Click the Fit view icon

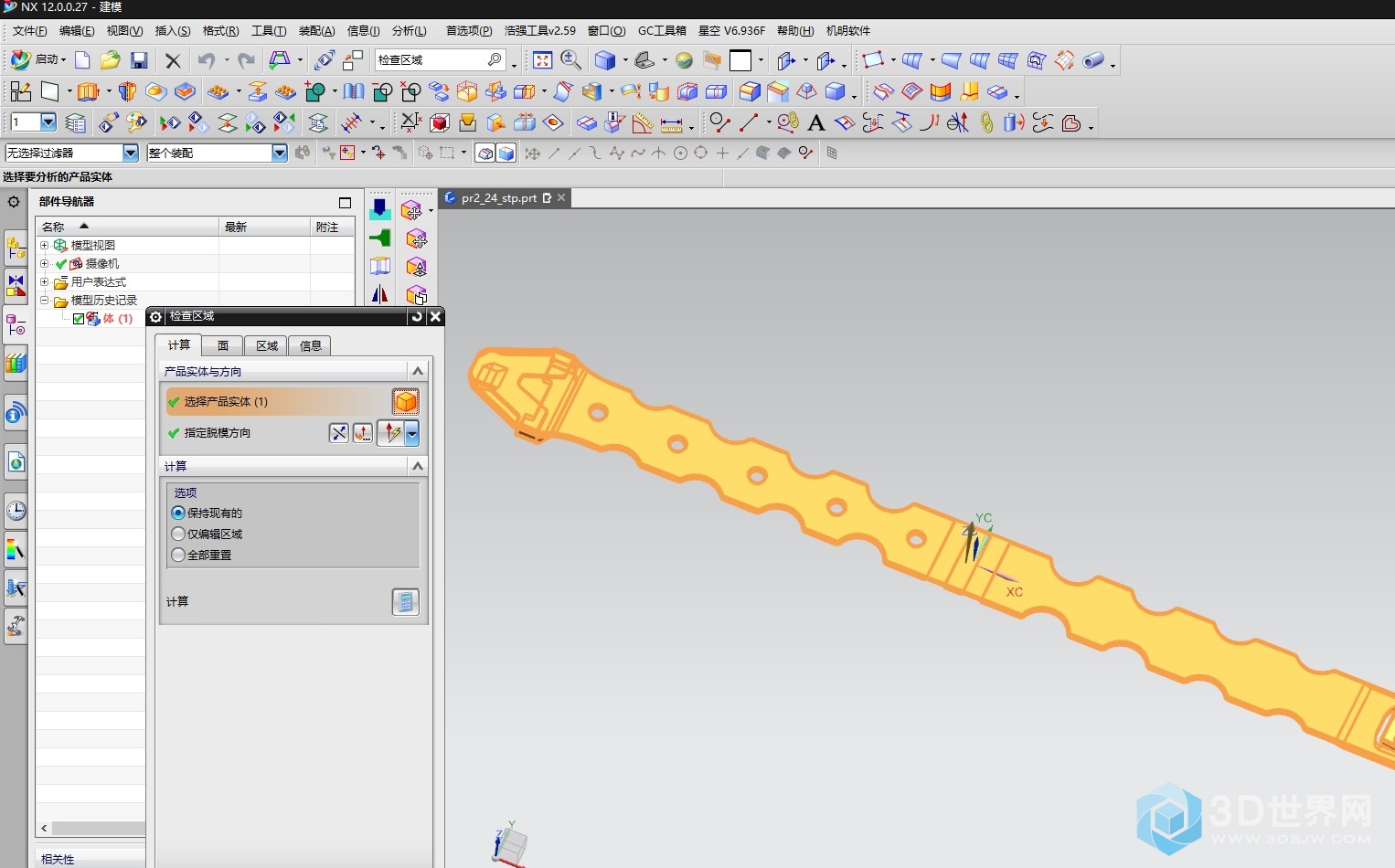pyautogui.click(x=542, y=60)
